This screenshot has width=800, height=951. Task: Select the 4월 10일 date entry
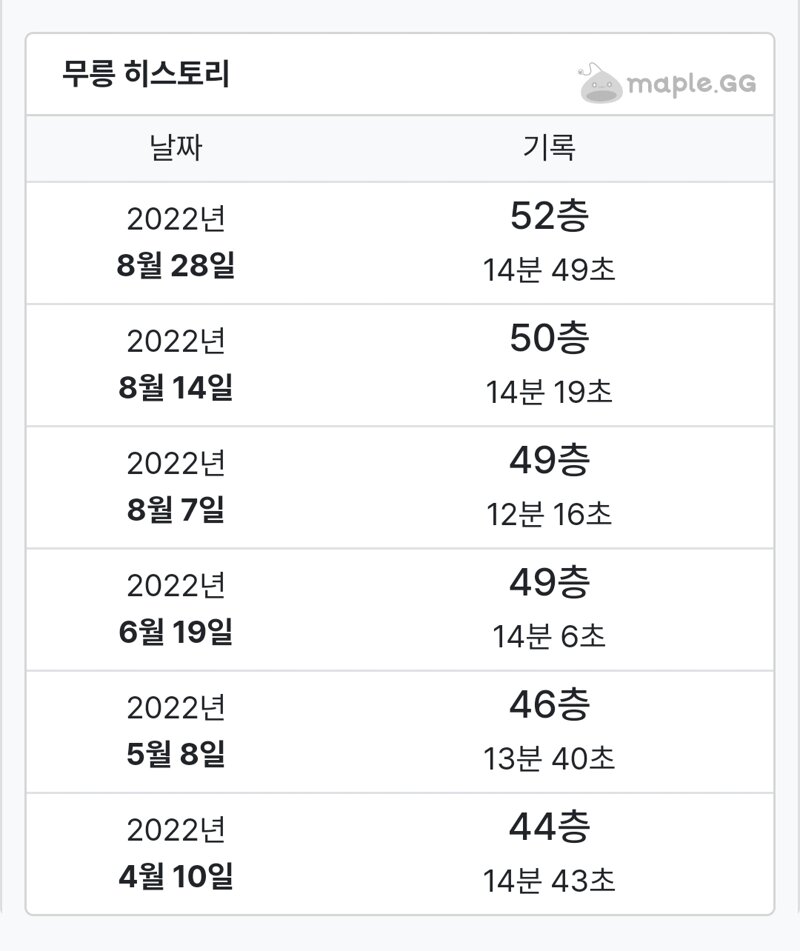(176, 876)
